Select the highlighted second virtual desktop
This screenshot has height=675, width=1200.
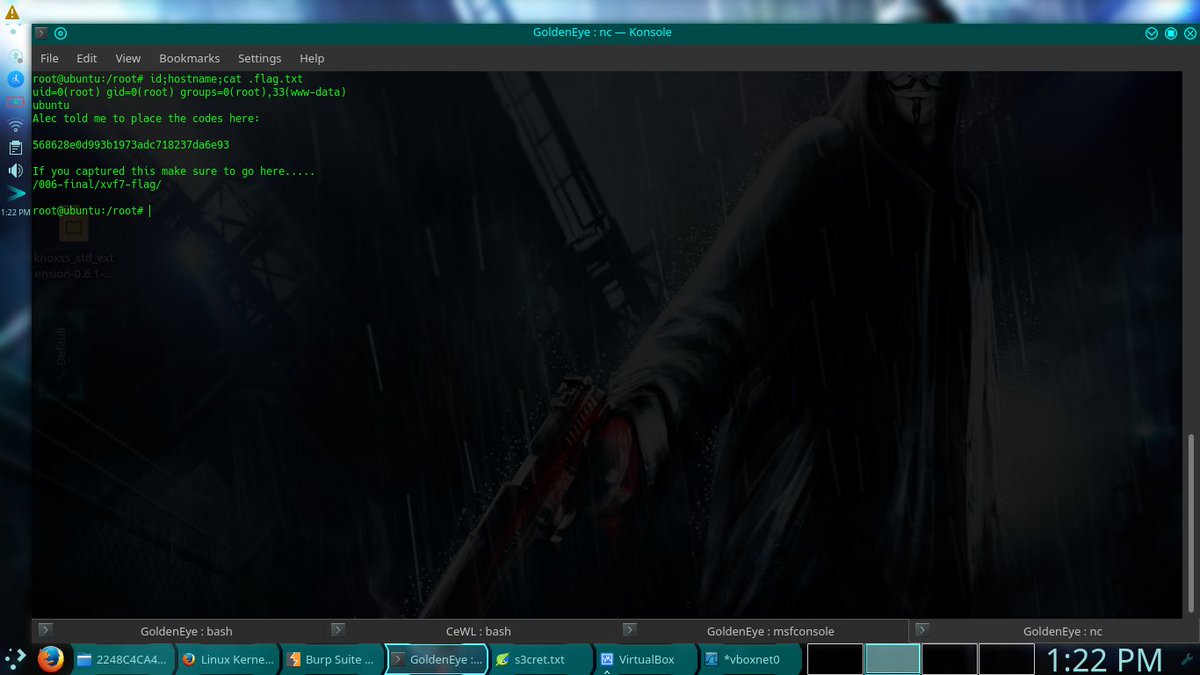click(x=892, y=659)
